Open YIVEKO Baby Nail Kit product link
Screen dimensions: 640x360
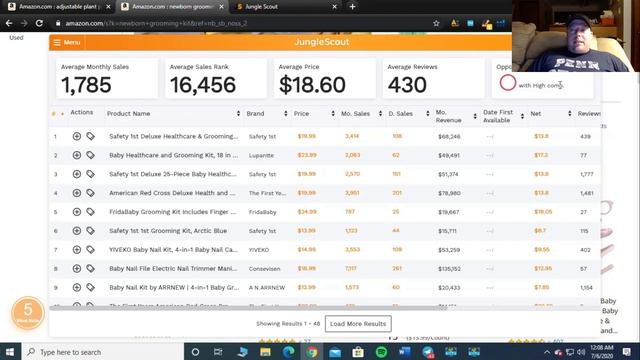coord(173,249)
